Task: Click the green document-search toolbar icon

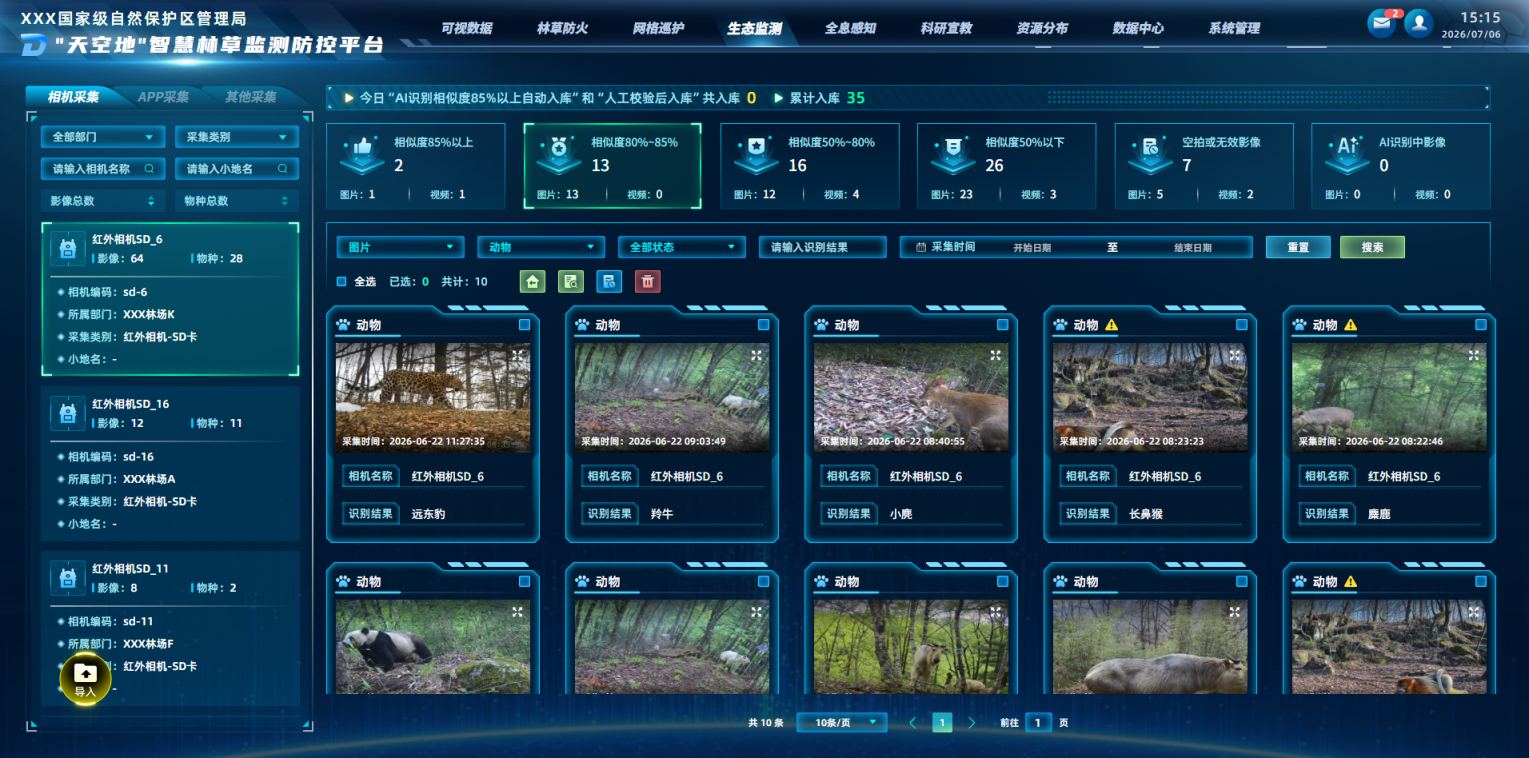Action: pyautogui.click(x=570, y=281)
